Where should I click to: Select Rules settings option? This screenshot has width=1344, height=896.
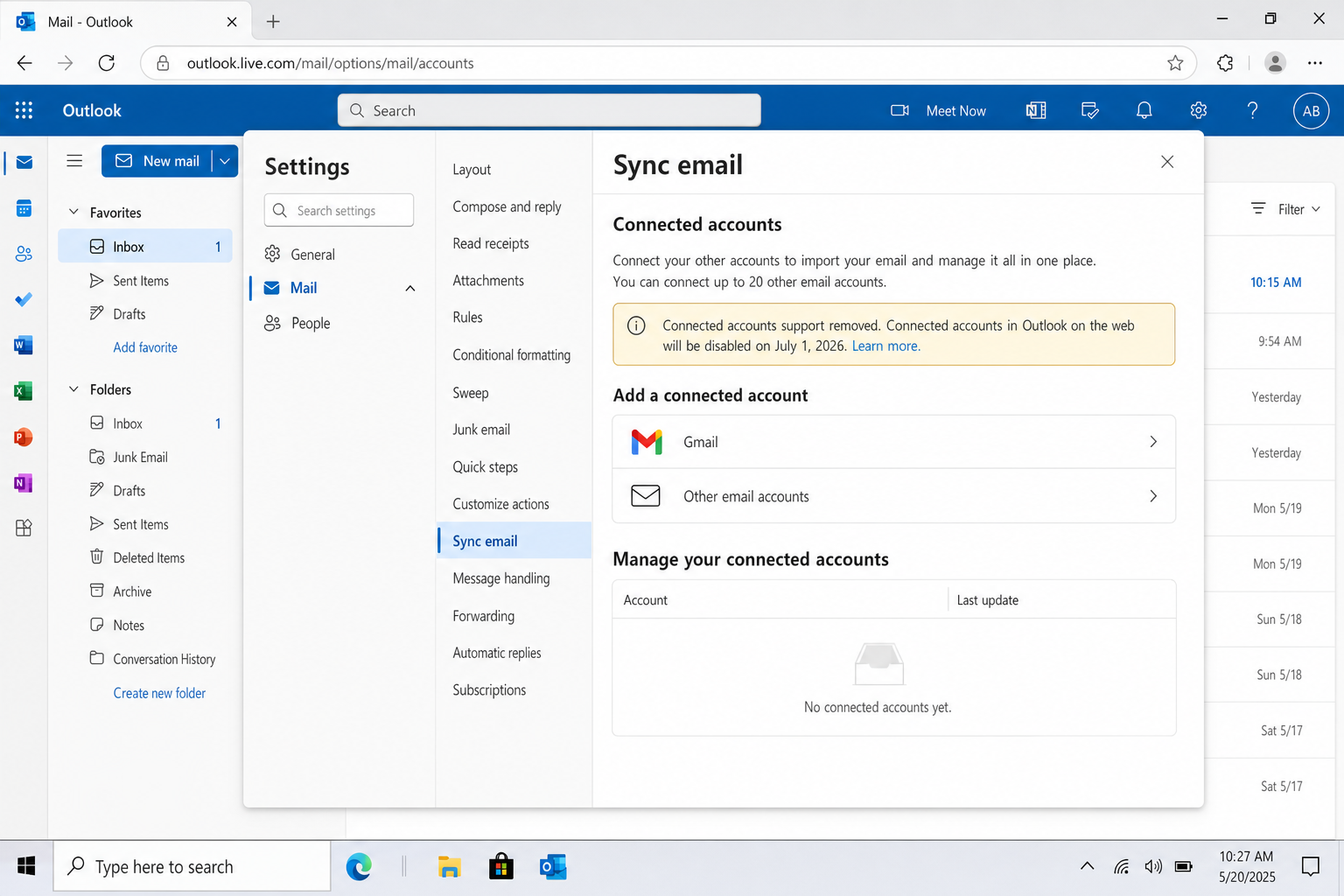(467, 318)
